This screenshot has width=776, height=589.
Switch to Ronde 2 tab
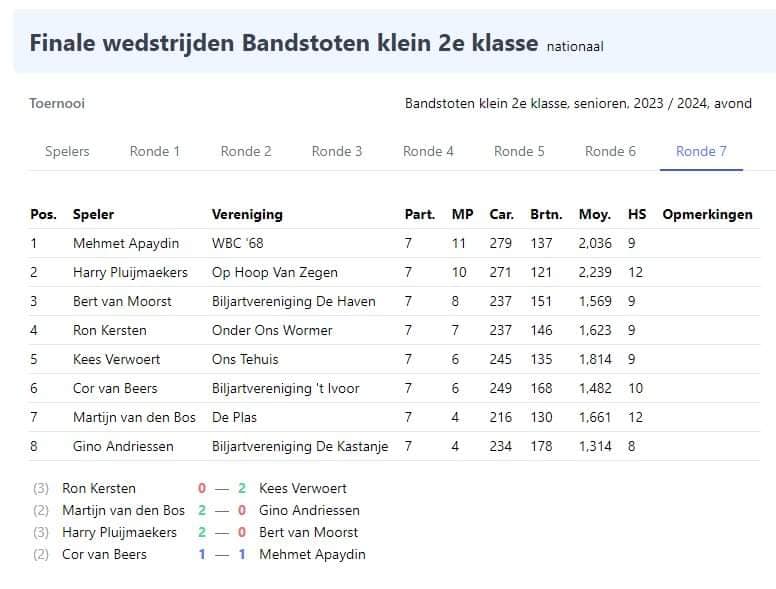pos(246,151)
